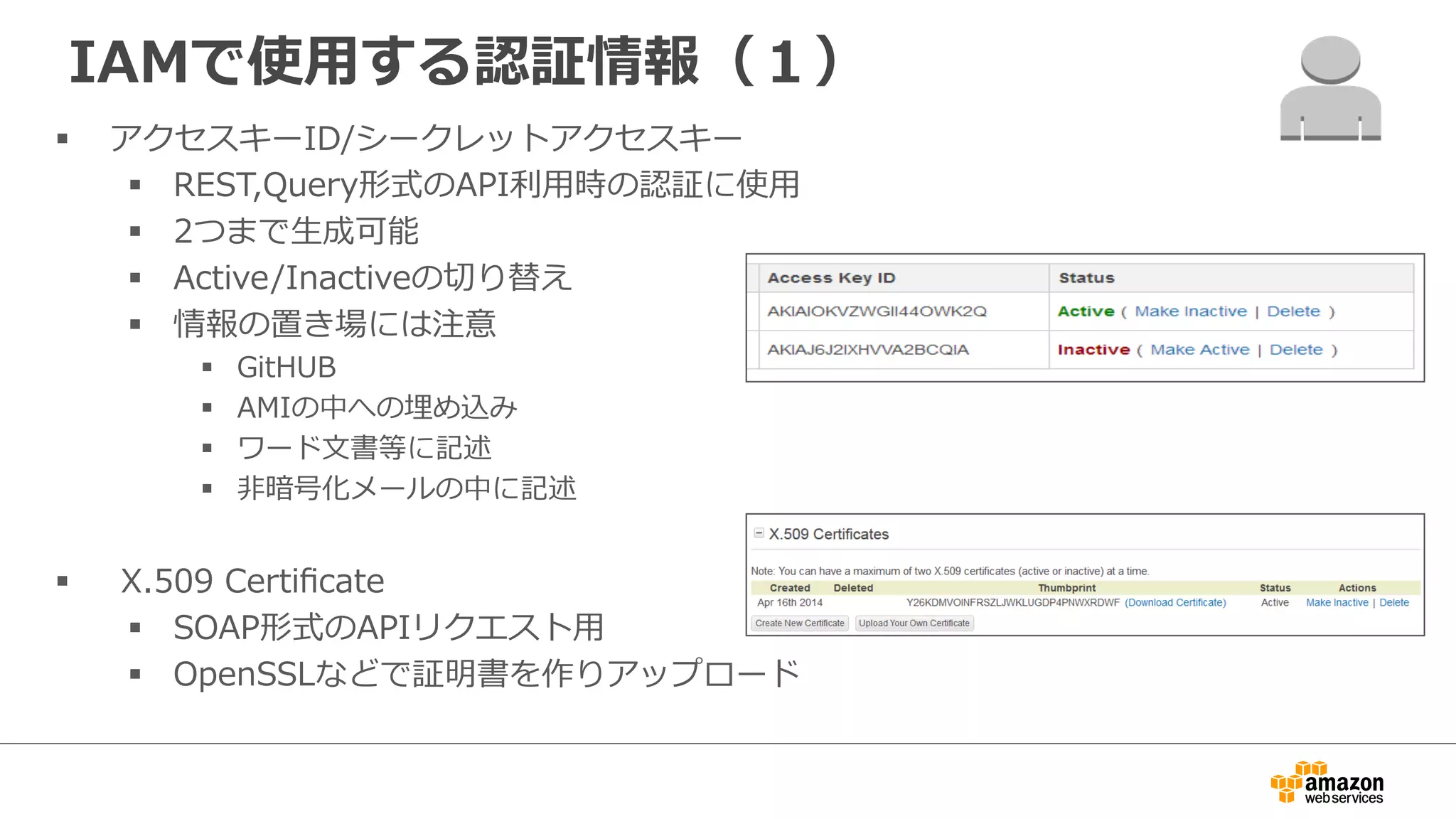
Task: Click the bullet ワード文書等に記述
Action: (364, 448)
